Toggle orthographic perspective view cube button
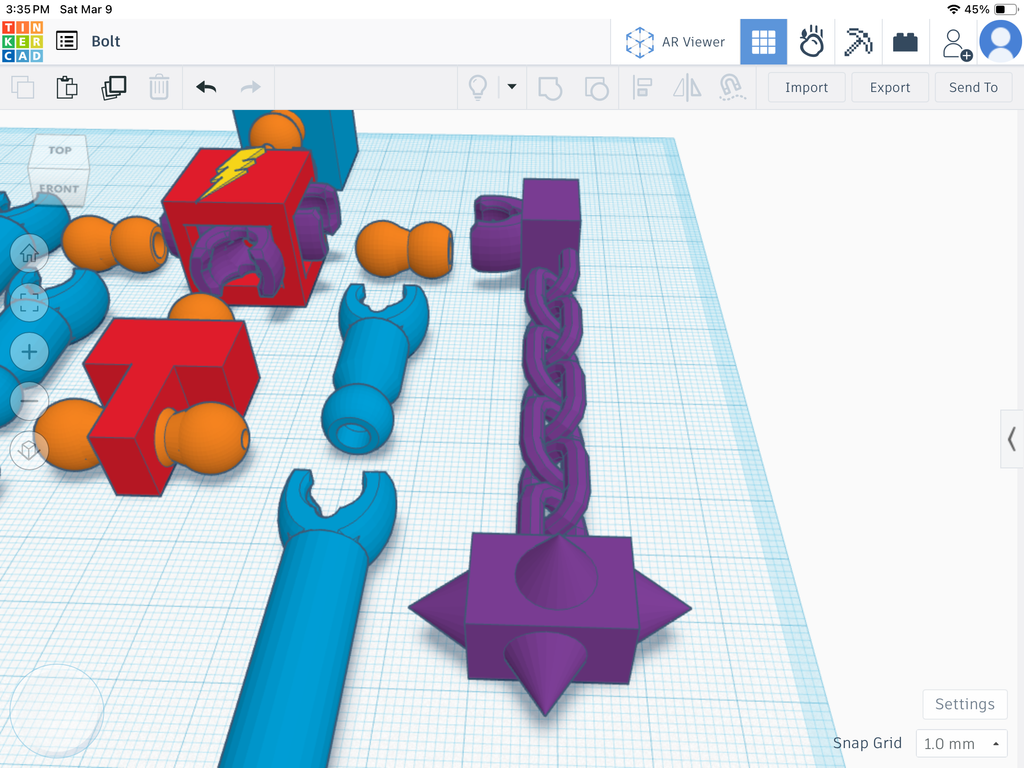 [x=29, y=449]
